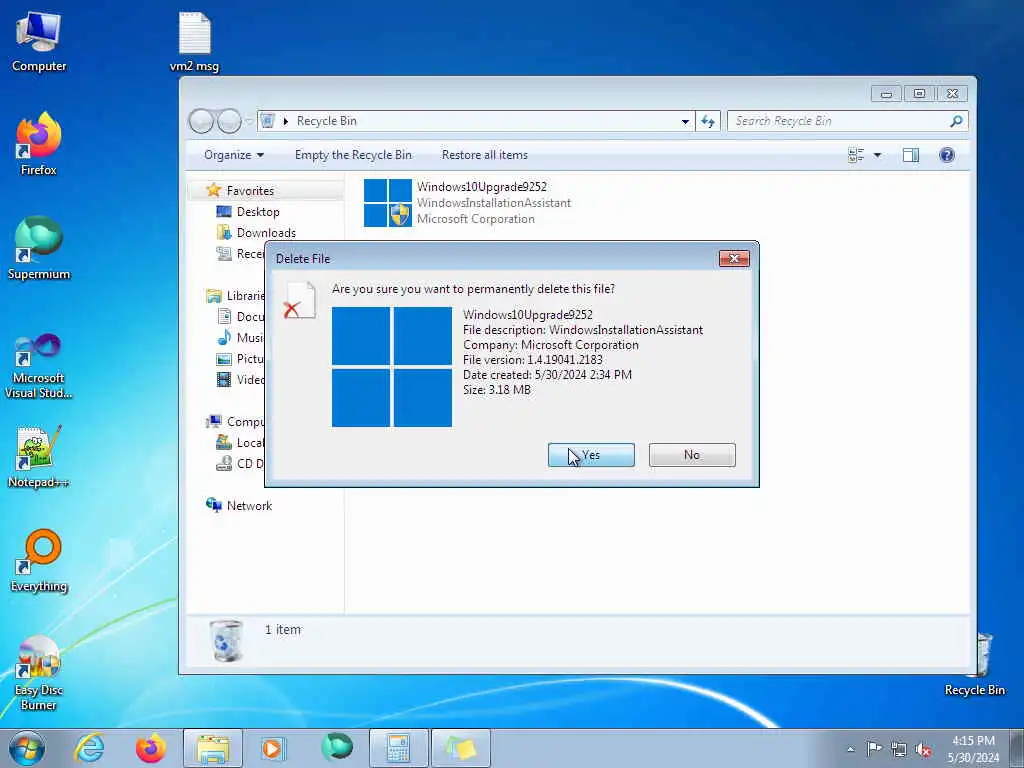Viewport: 1024px width, 768px height.
Task: Click the Calculator taskbar button
Action: point(398,748)
